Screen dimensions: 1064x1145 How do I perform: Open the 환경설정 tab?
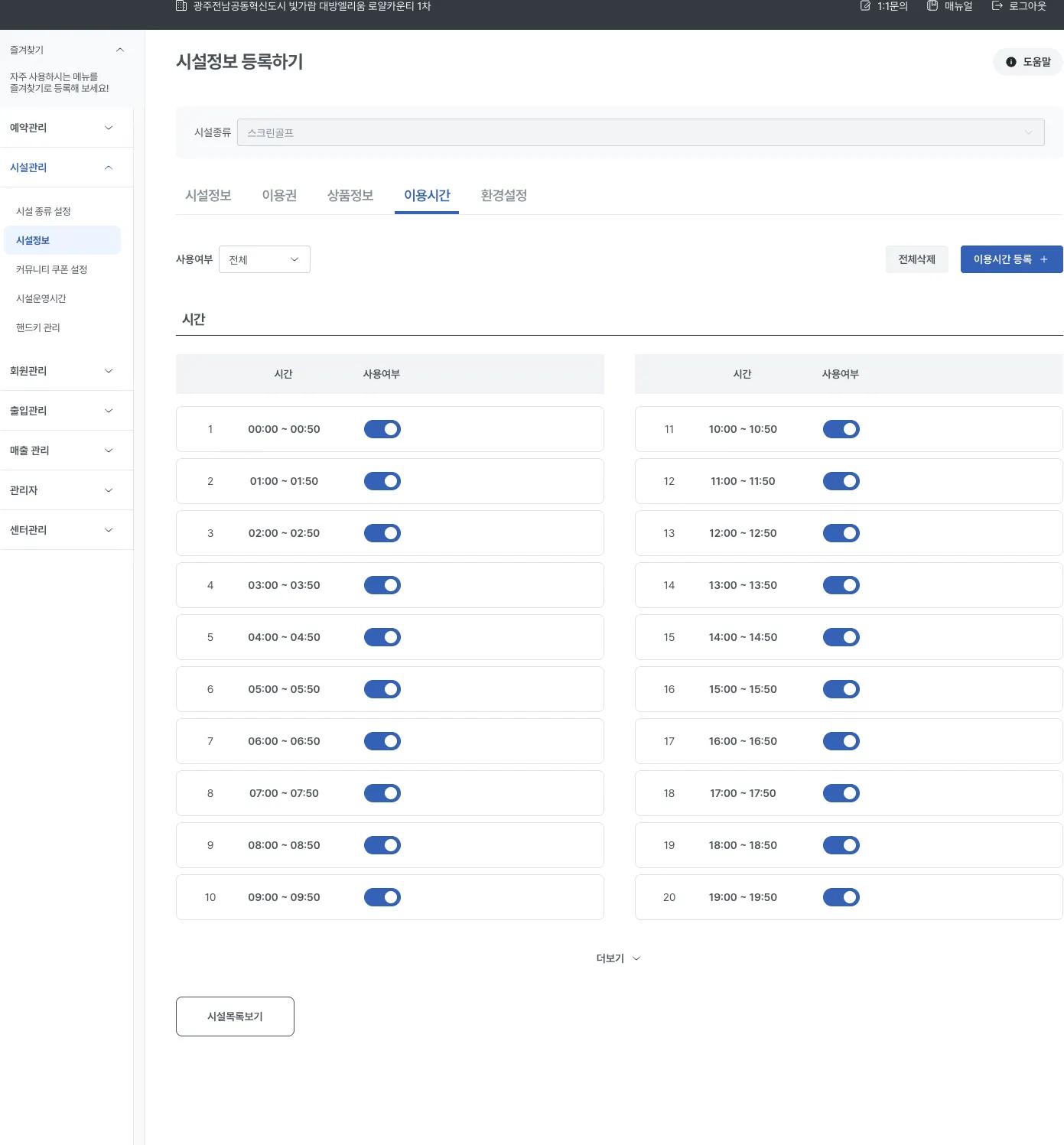click(503, 196)
